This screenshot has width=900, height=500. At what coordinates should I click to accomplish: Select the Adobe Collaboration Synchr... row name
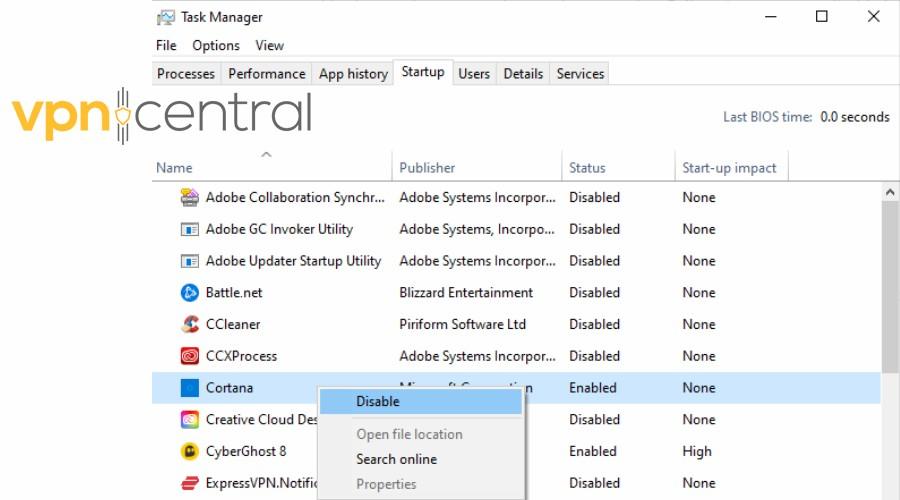coord(295,197)
